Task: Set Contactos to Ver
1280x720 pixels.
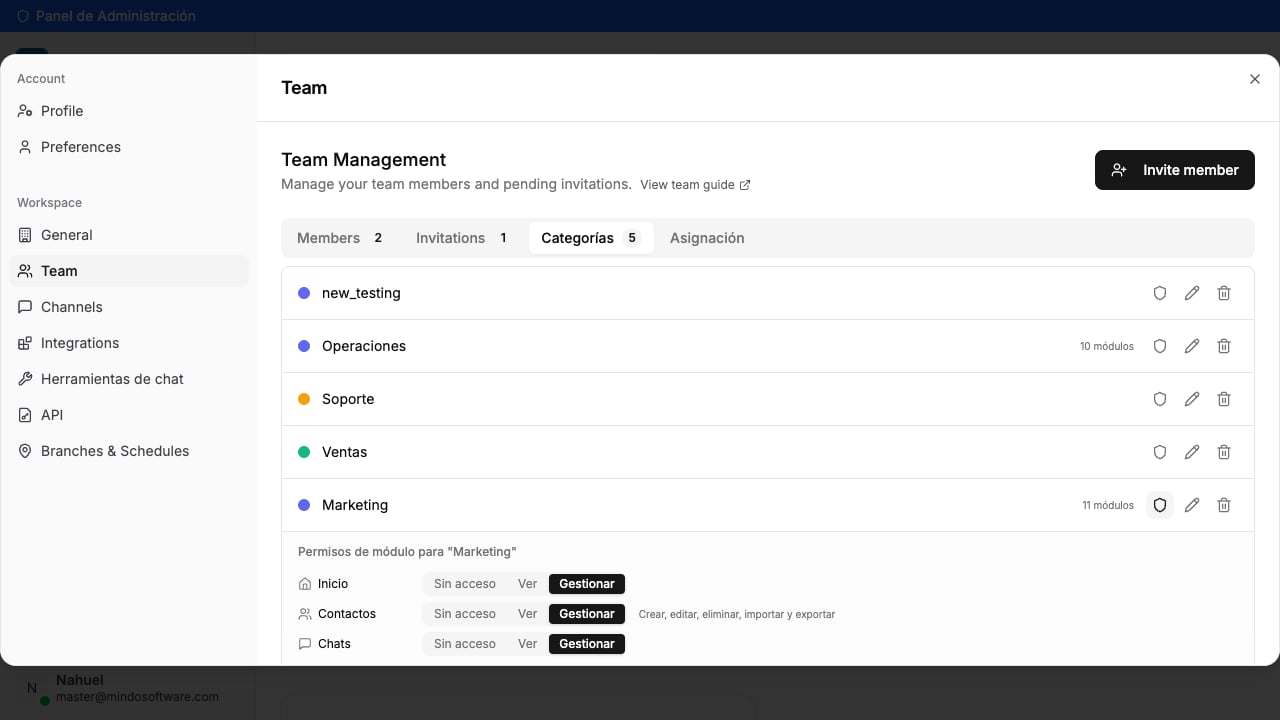Action: click(x=527, y=614)
